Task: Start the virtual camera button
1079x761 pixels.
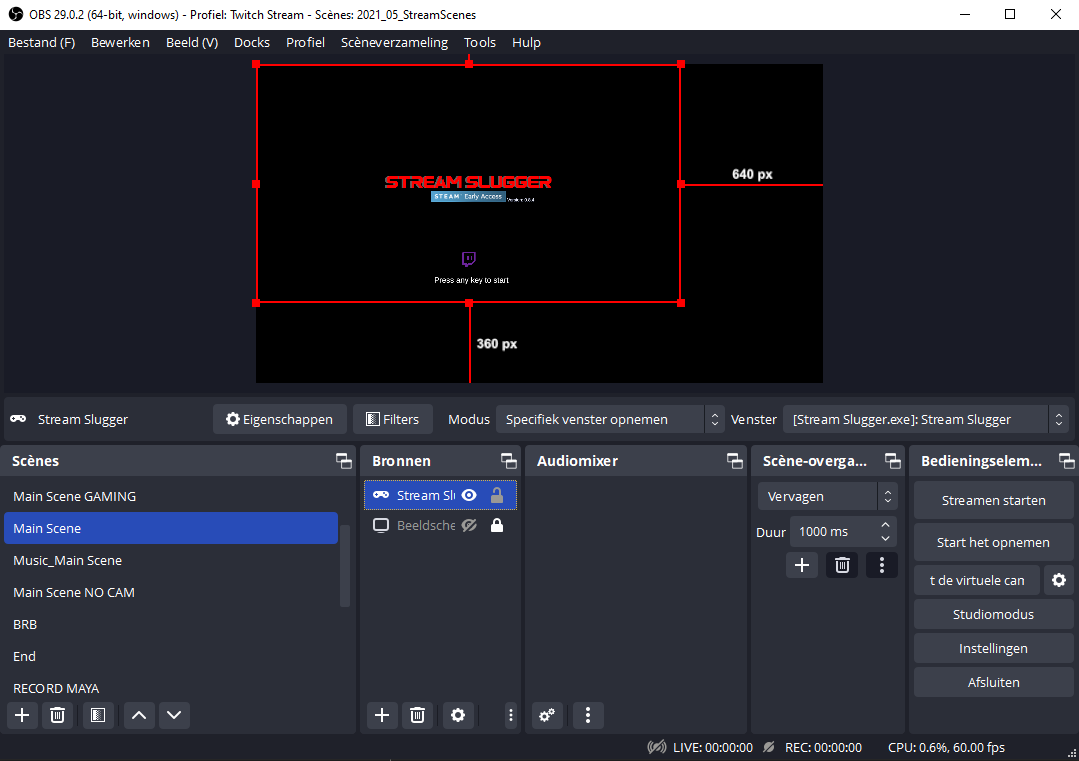Action: [976, 580]
